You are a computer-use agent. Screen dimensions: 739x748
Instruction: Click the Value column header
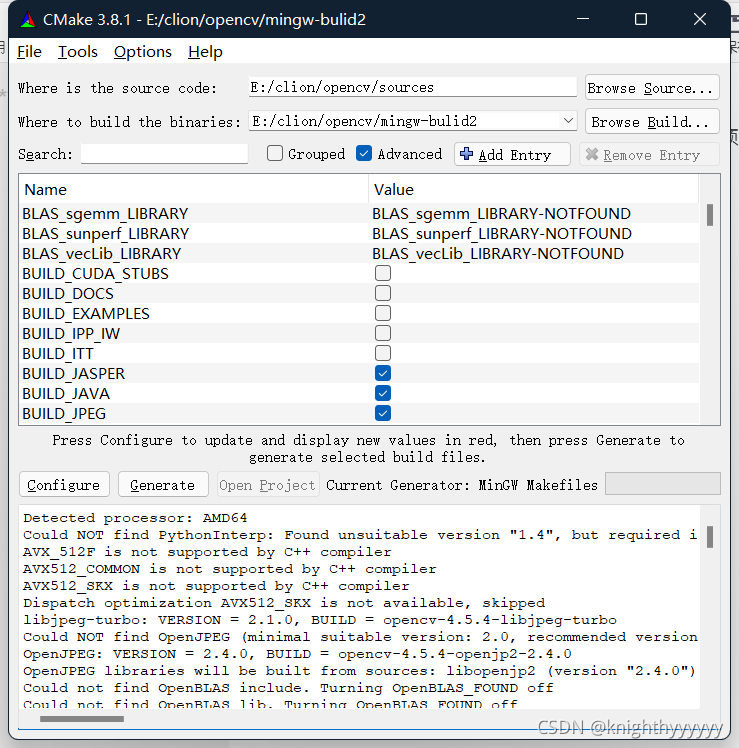533,189
